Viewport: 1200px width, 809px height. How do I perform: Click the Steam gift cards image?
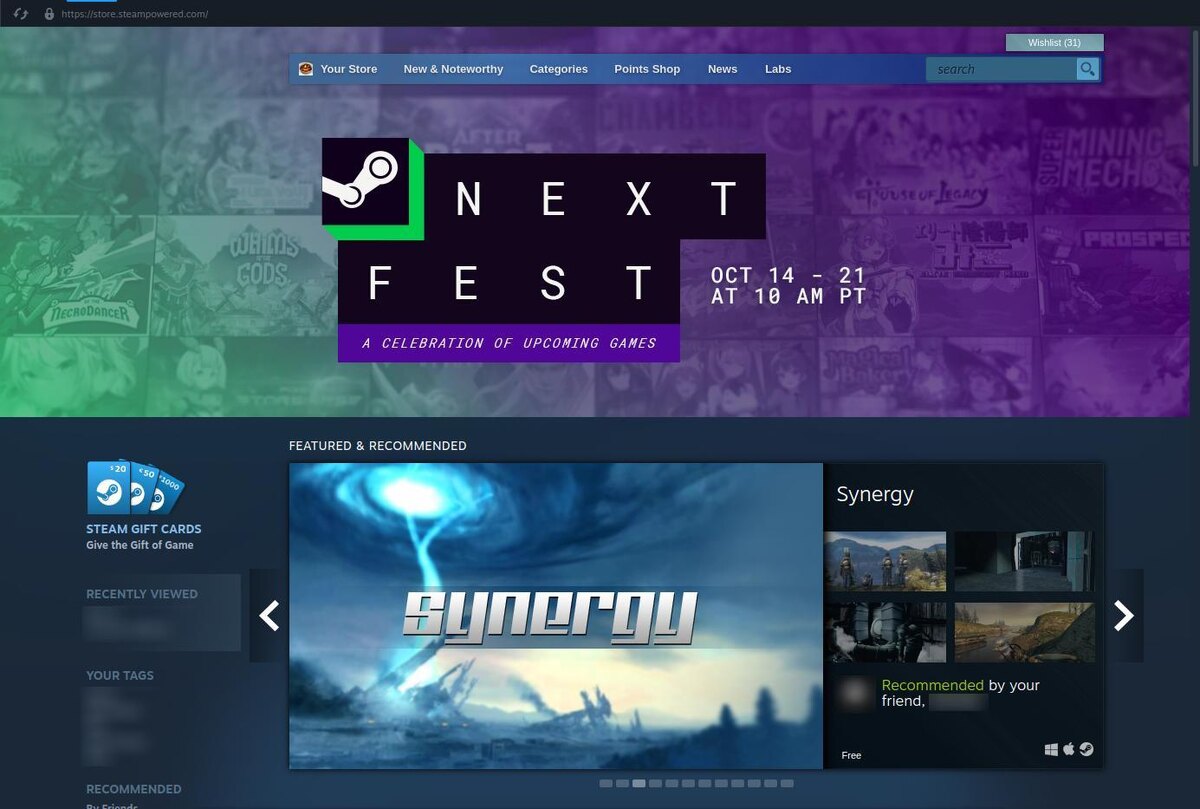coord(135,487)
